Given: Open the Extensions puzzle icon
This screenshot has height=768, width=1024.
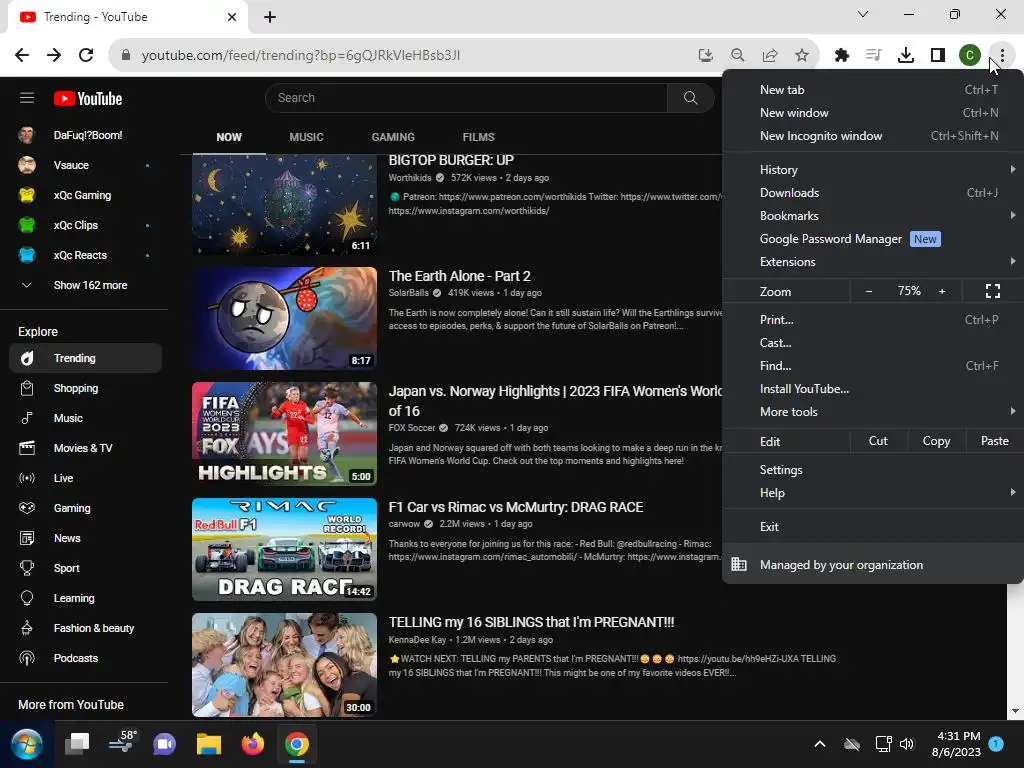Looking at the screenshot, I should click(x=842, y=56).
